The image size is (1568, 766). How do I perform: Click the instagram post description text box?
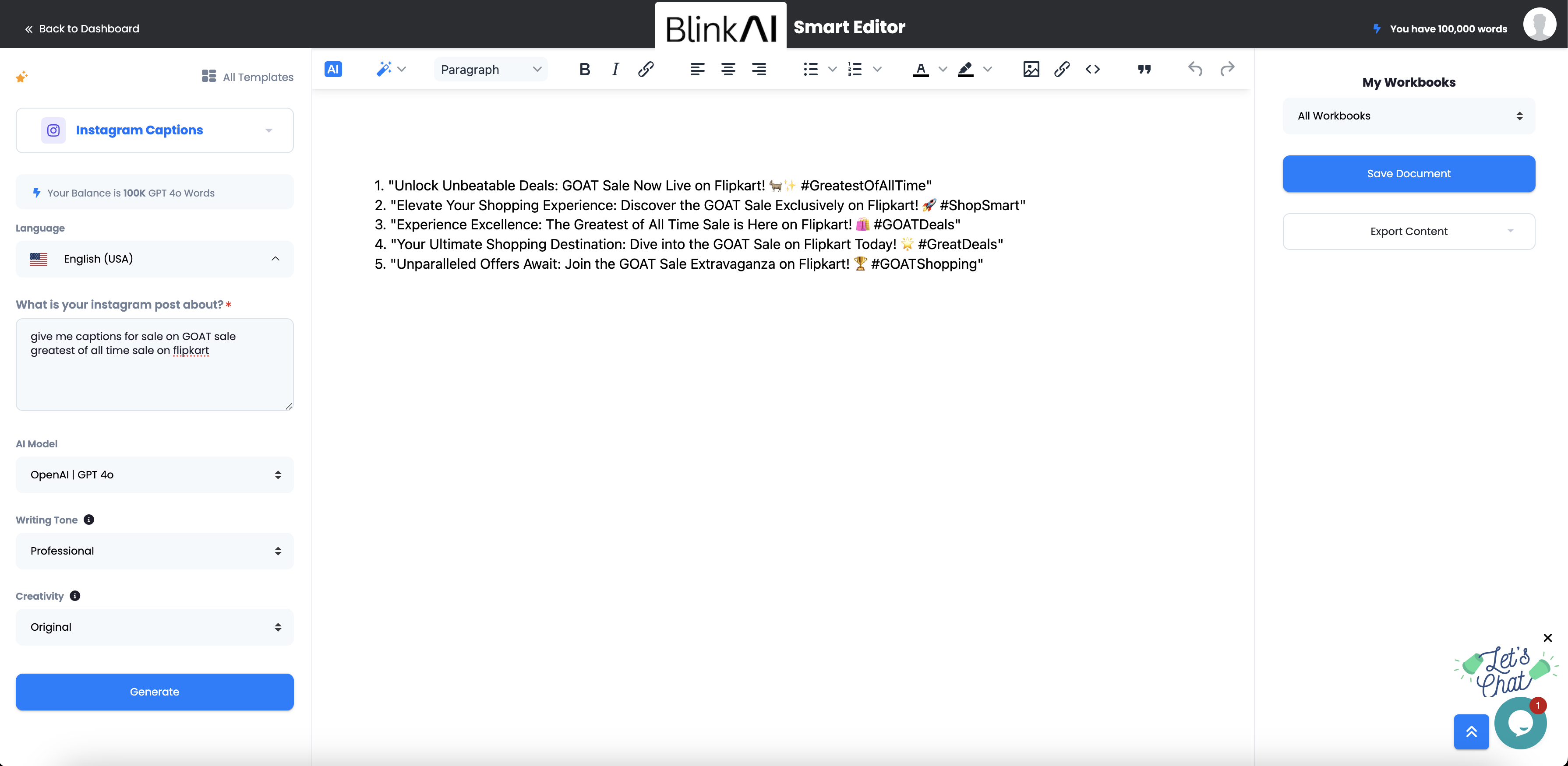pyautogui.click(x=155, y=365)
